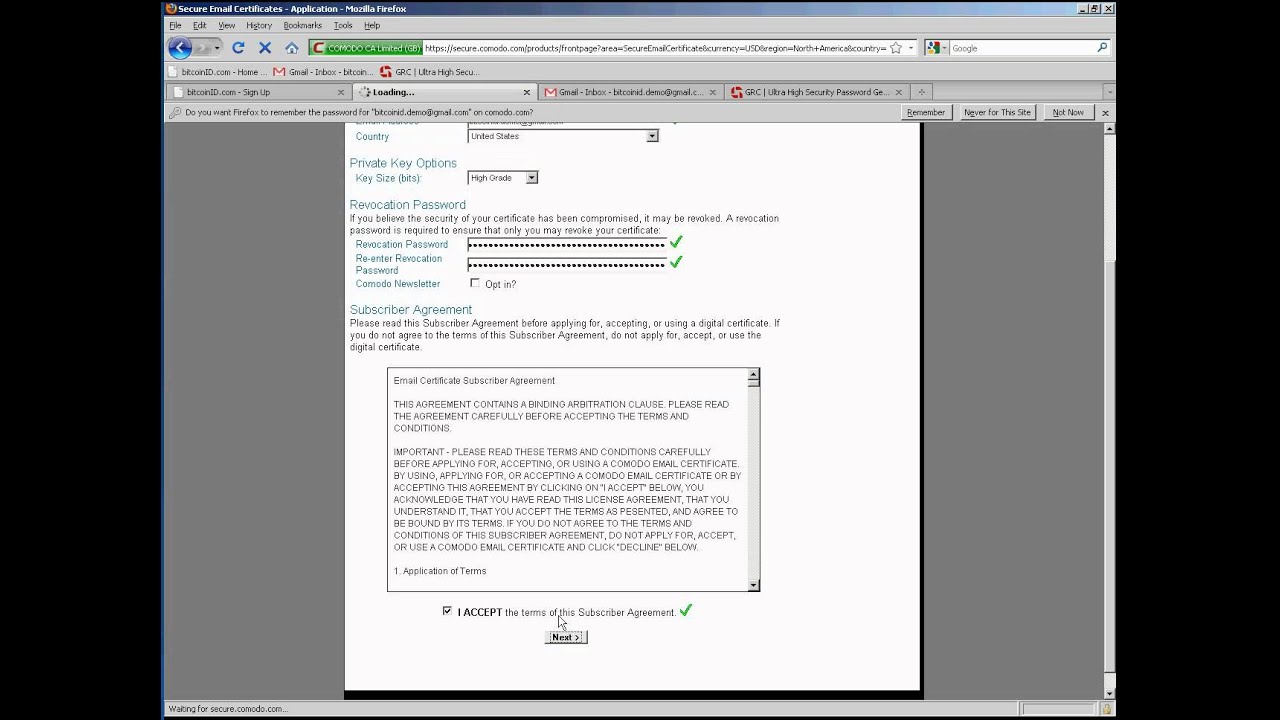Image resolution: width=1280 pixels, height=720 pixels.
Task: Click Remember in the password bar
Action: (925, 113)
